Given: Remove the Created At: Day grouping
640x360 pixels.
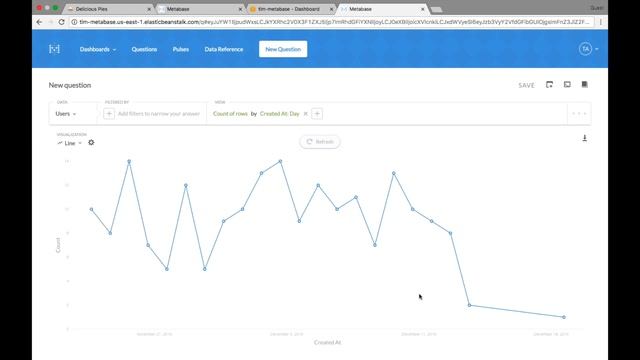Looking at the screenshot, I should click(x=305, y=114).
